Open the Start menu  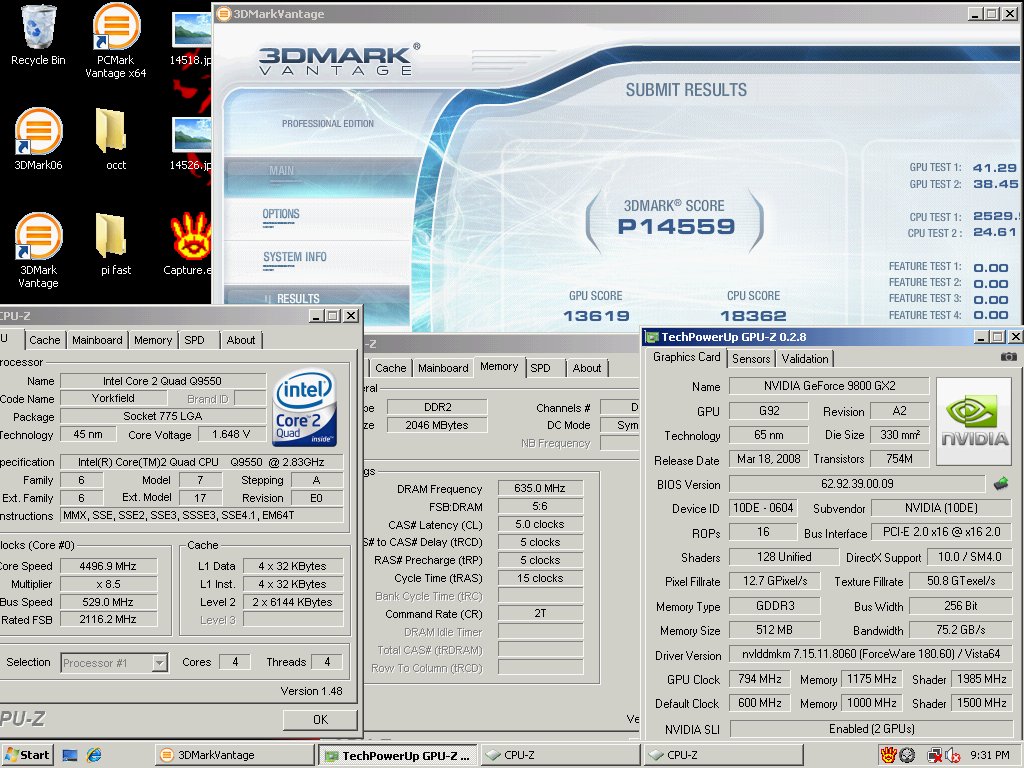27,755
